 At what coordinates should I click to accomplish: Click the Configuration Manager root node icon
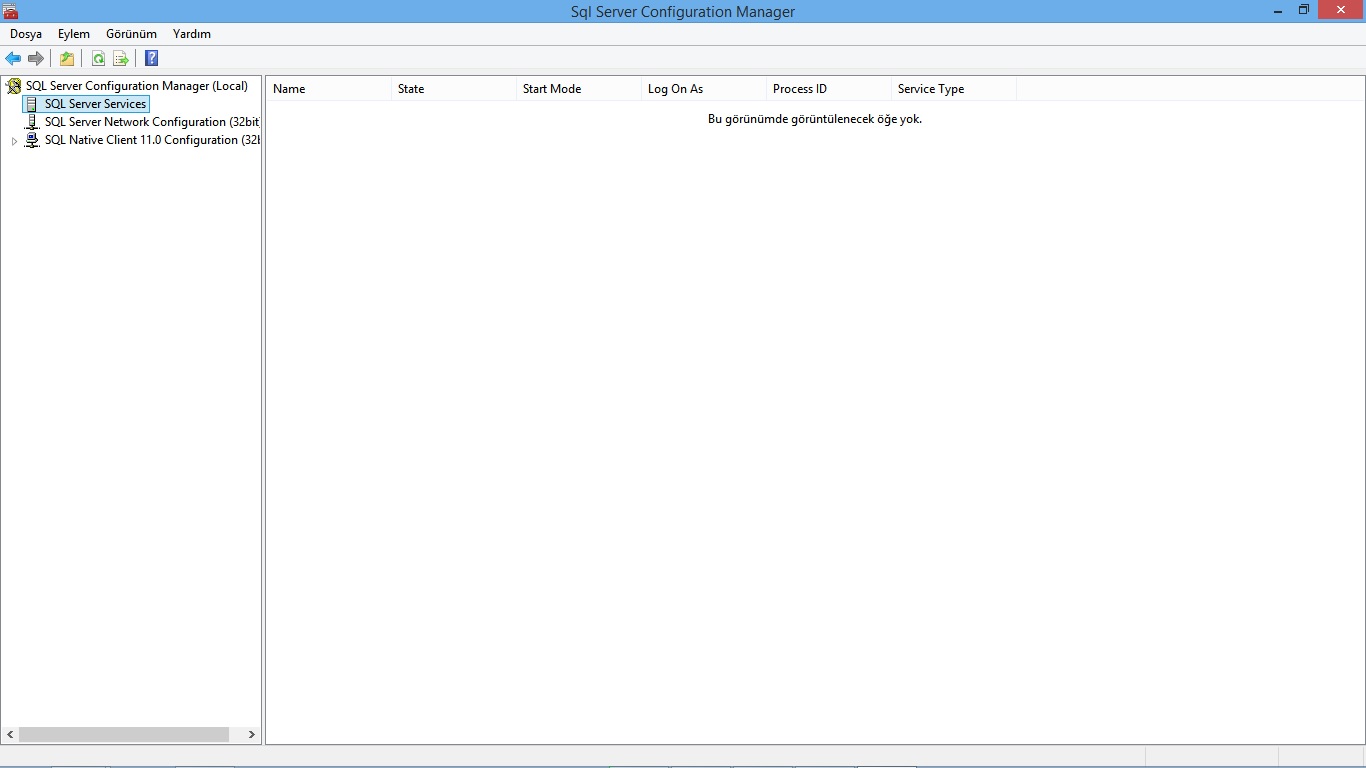(x=14, y=86)
